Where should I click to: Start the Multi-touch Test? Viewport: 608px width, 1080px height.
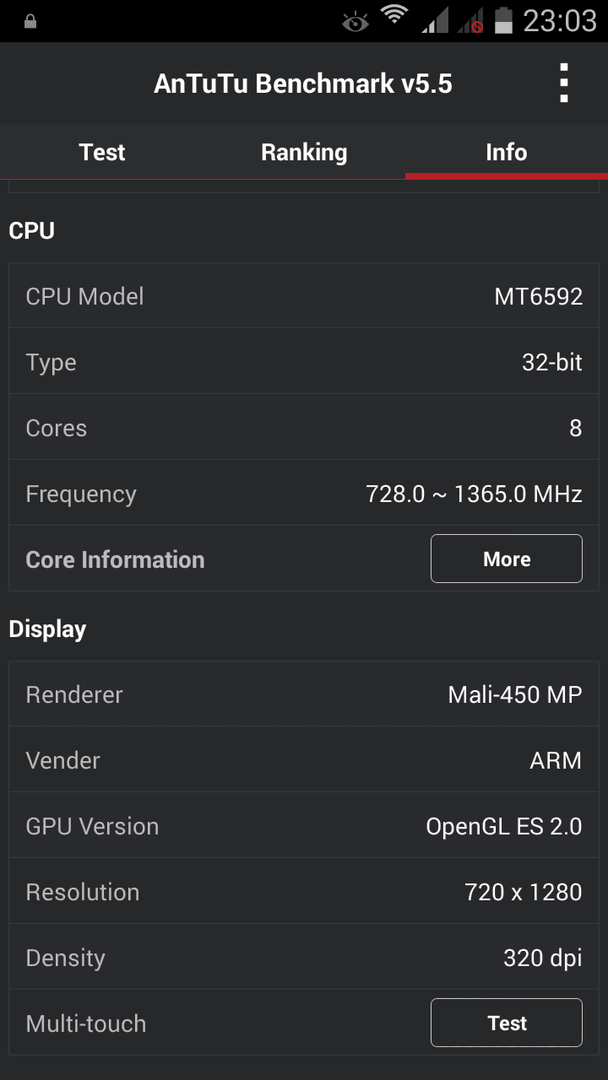[x=506, y=1023]
